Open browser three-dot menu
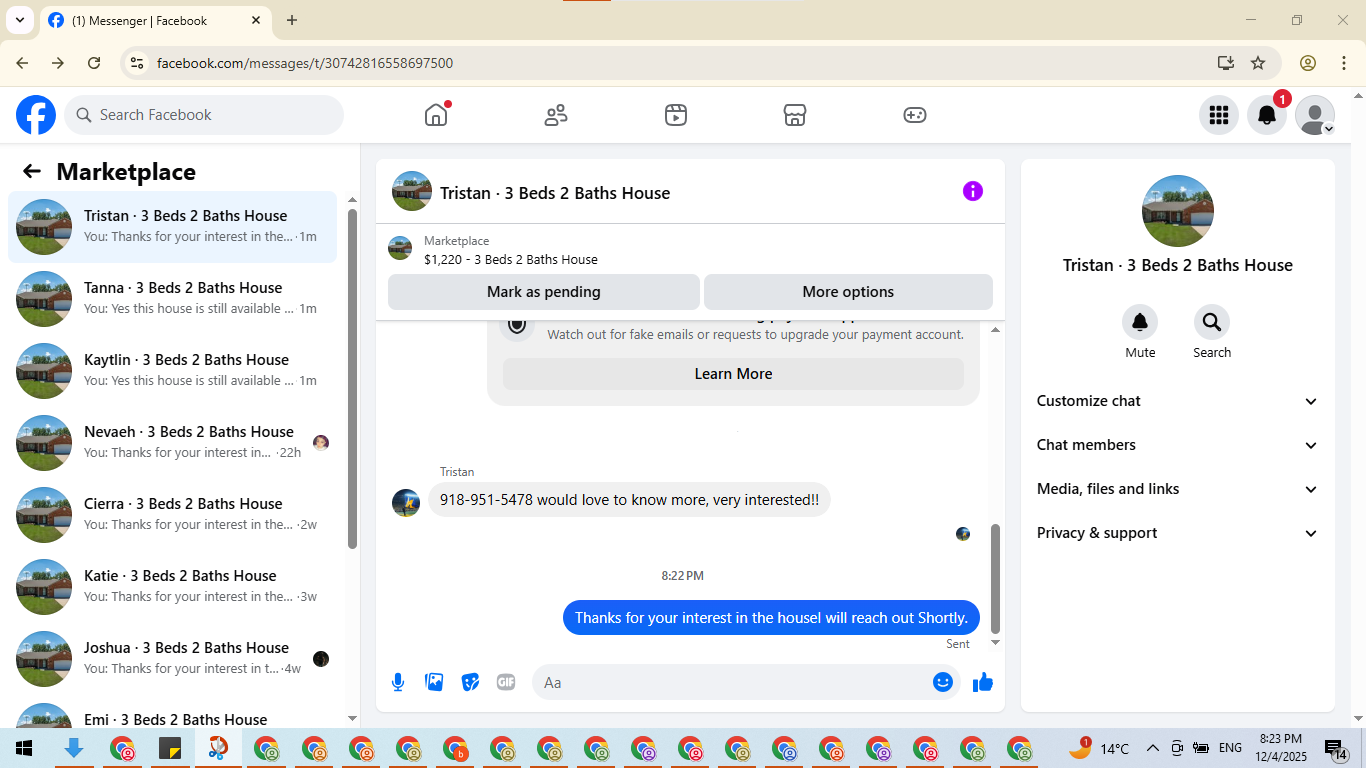The image size is (1366, 768). click(x=1344, y=63)
